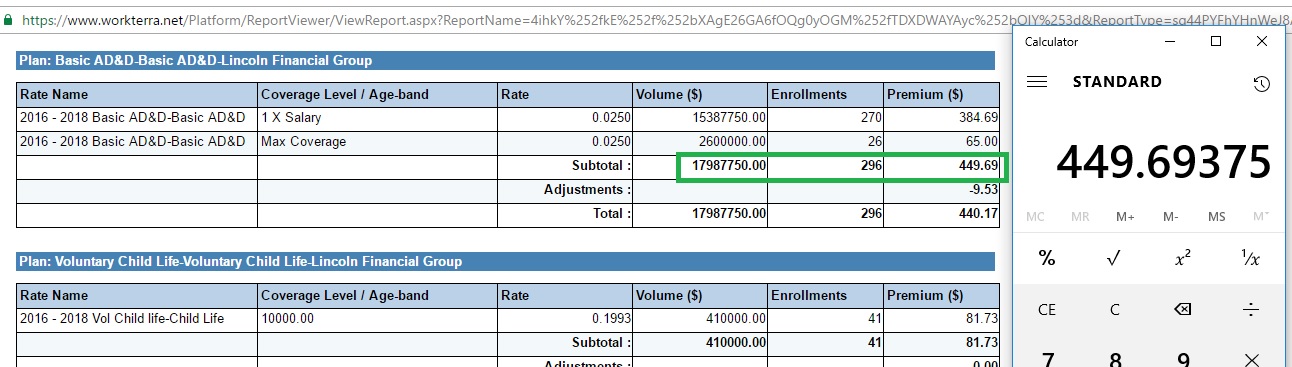Screen dimensions: 1292x367
Task: Click the calculator display value 449.69375
Action: click(1163, 161)
